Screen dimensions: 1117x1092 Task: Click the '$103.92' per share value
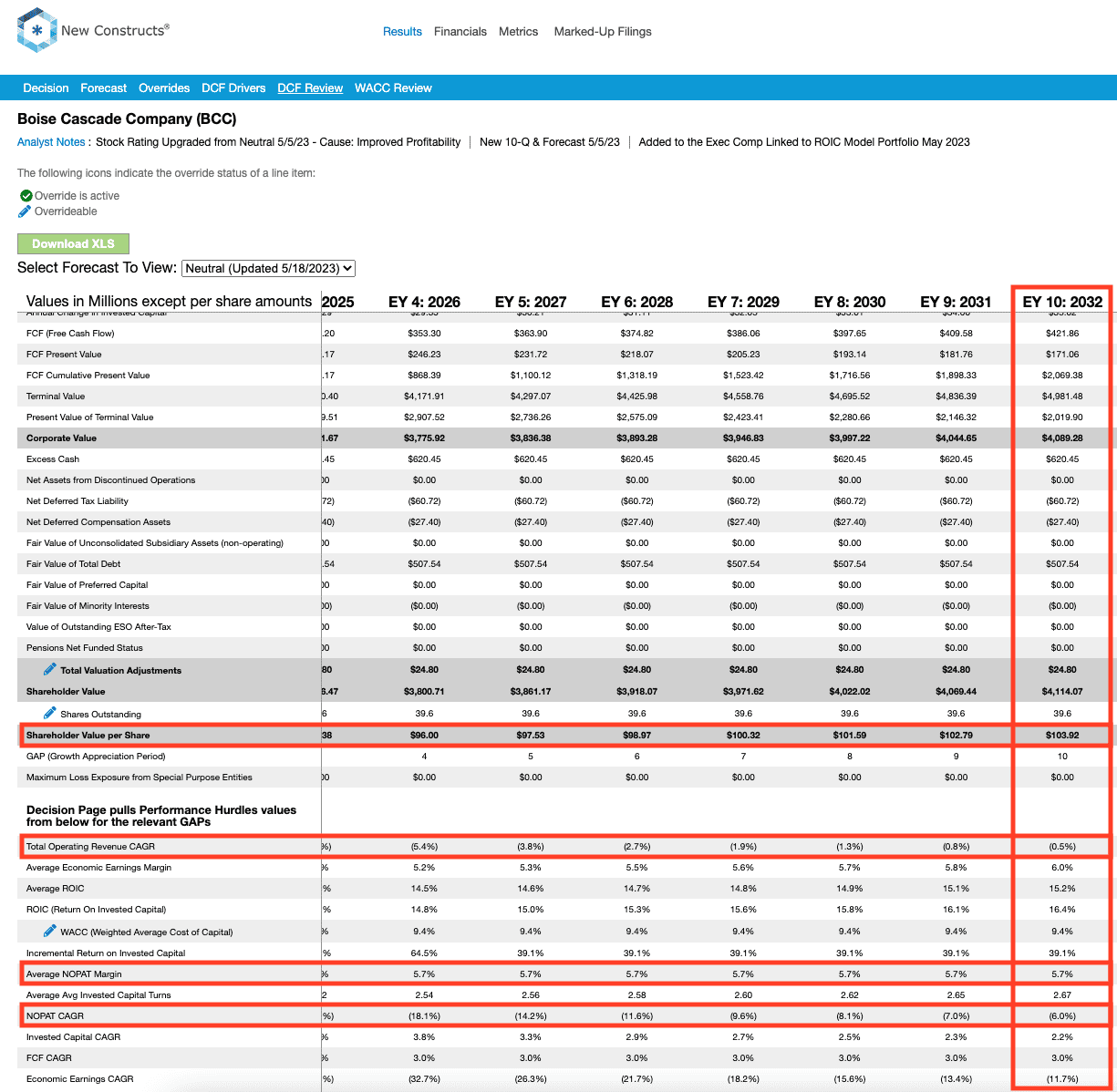[1062, 736]
